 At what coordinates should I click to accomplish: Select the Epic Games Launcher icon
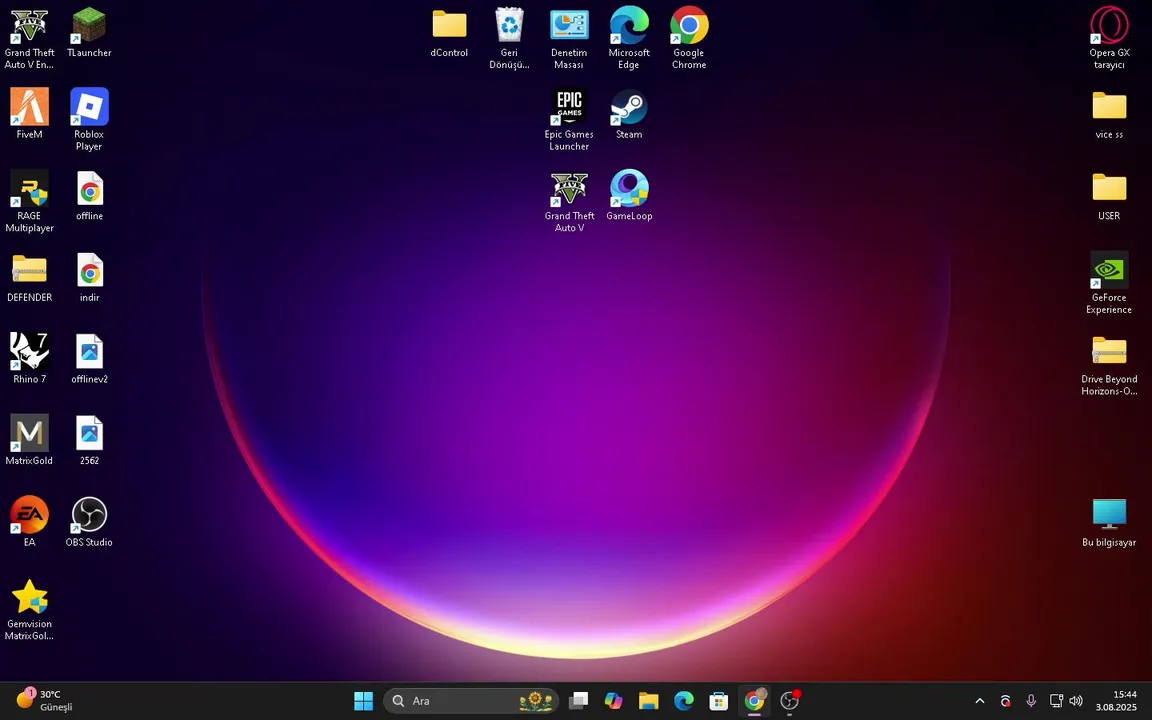pos(569,120)
